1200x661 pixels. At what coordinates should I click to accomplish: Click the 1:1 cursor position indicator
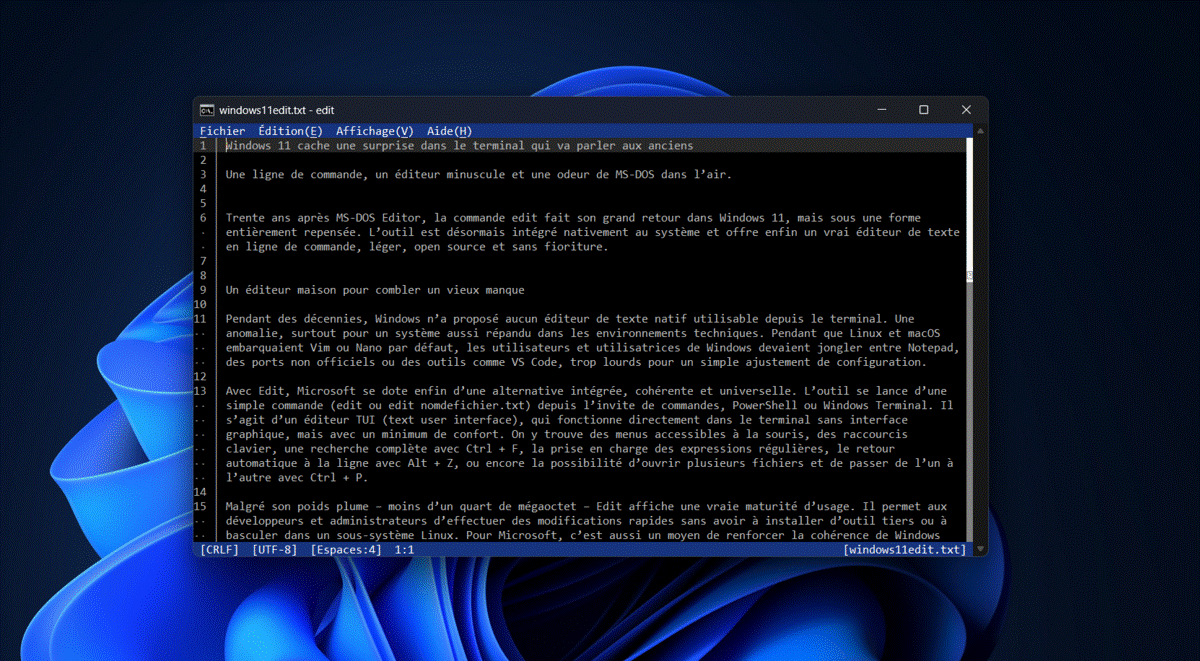coord(405,550)
